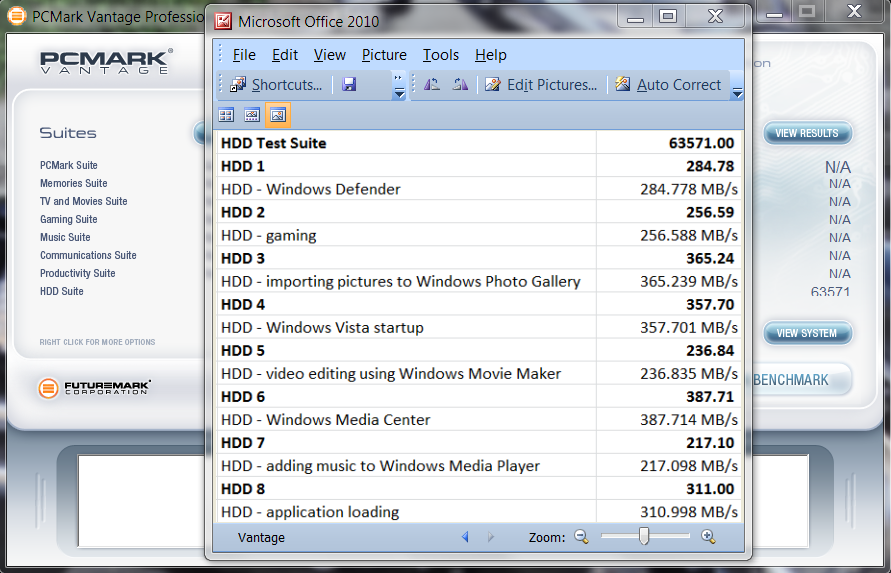
Task: Click the zoom out magnifier icon
Action: [x=582, y=537]
